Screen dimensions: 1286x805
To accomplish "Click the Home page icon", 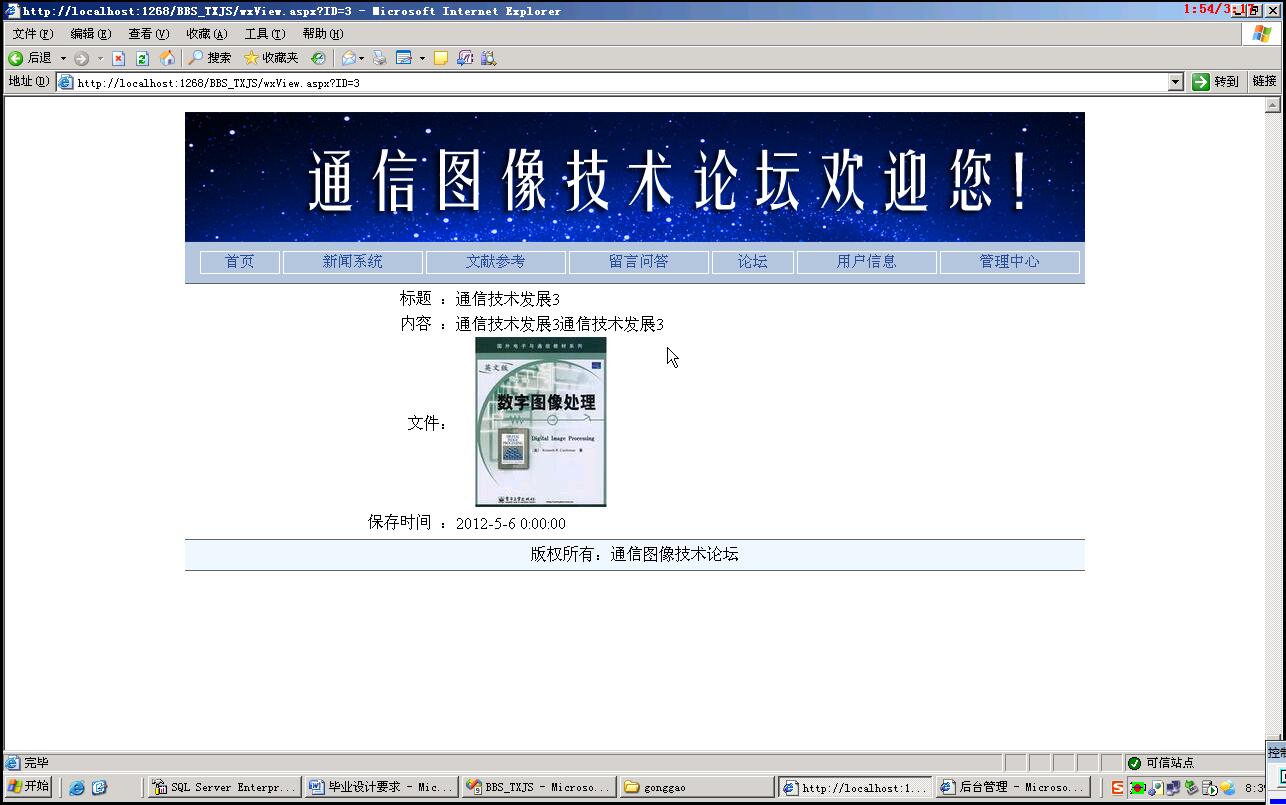I will 167,58.
